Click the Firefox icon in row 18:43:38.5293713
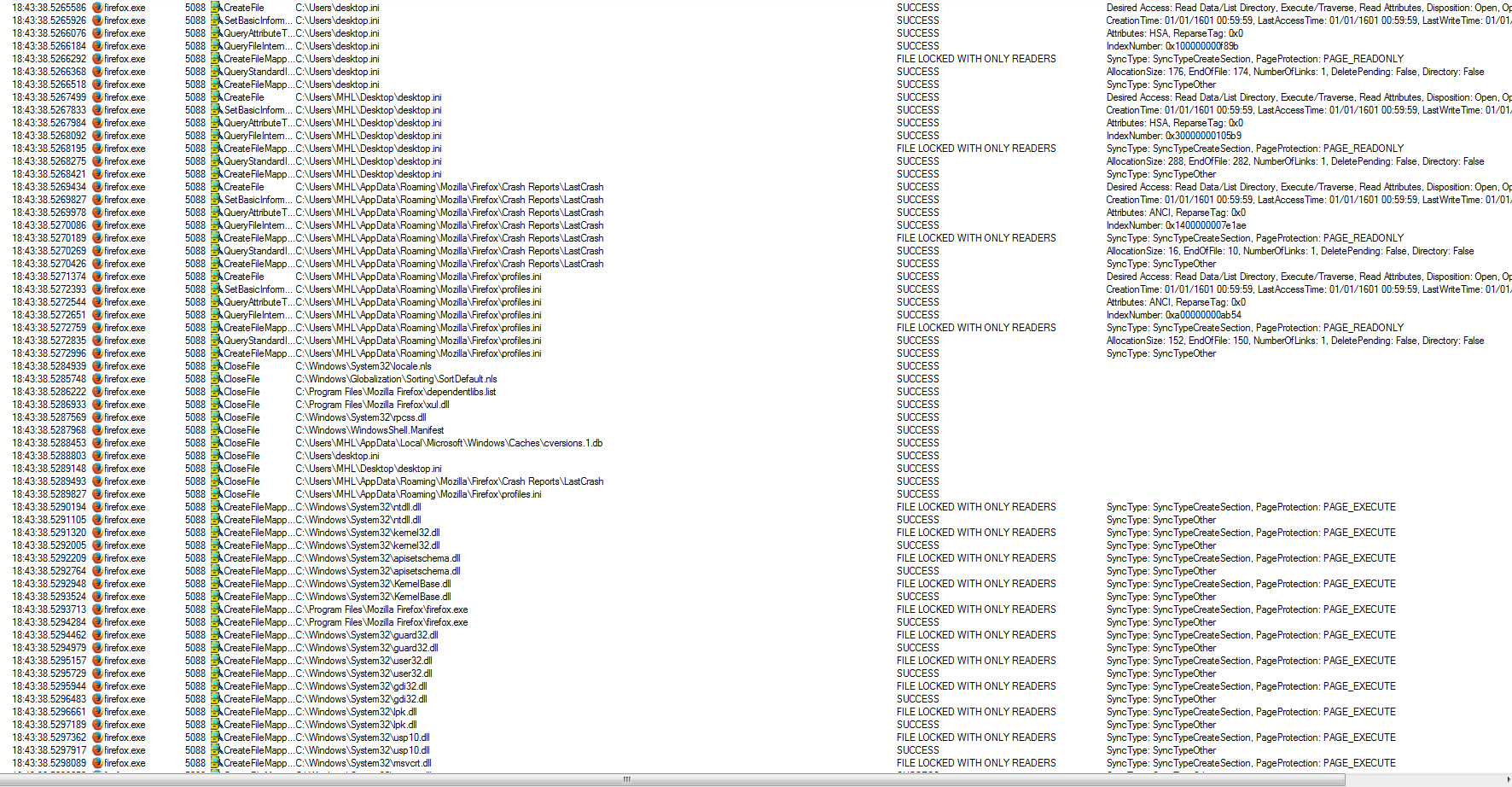The width and height of the screenshot is (1512, 787). [97, 609]
